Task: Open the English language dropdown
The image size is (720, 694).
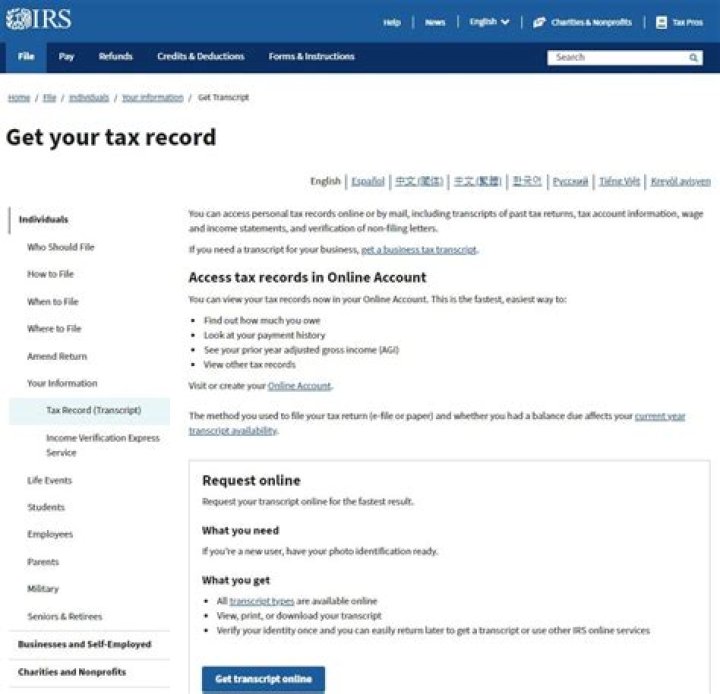Action: click(x=489, y=22)
